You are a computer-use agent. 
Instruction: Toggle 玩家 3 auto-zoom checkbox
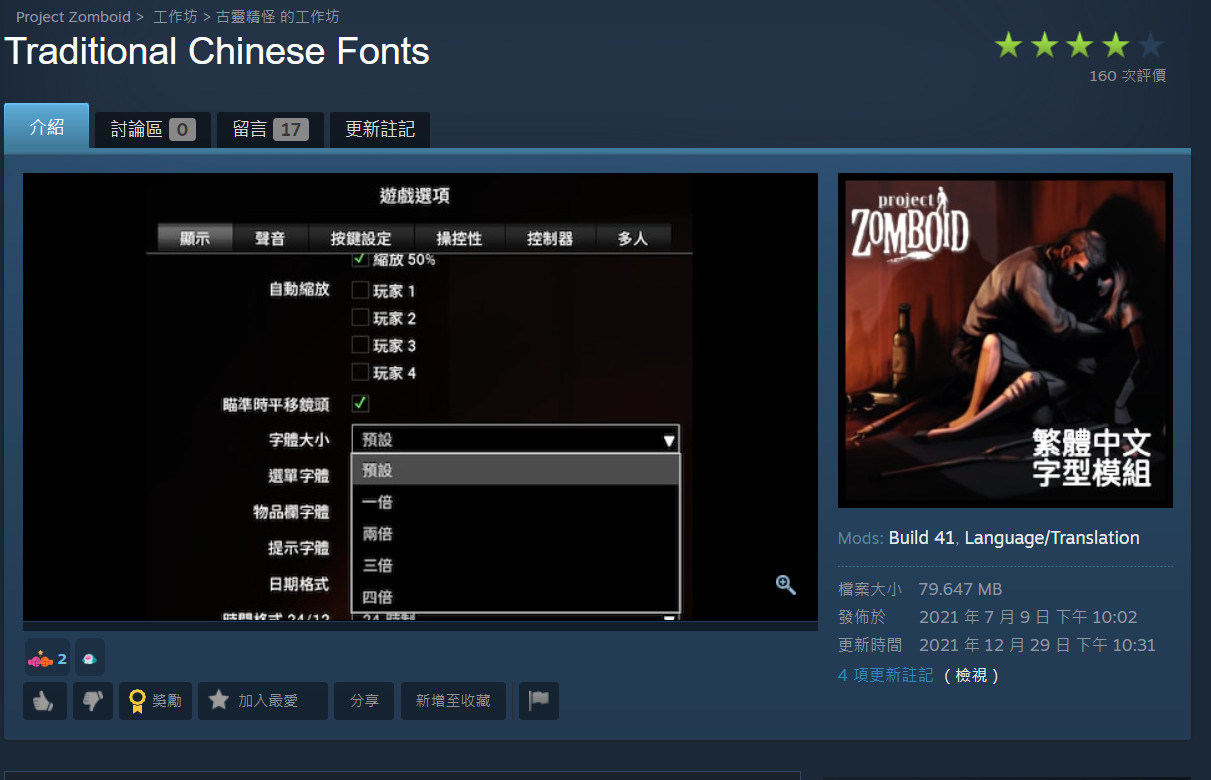[x=361, y=345]
